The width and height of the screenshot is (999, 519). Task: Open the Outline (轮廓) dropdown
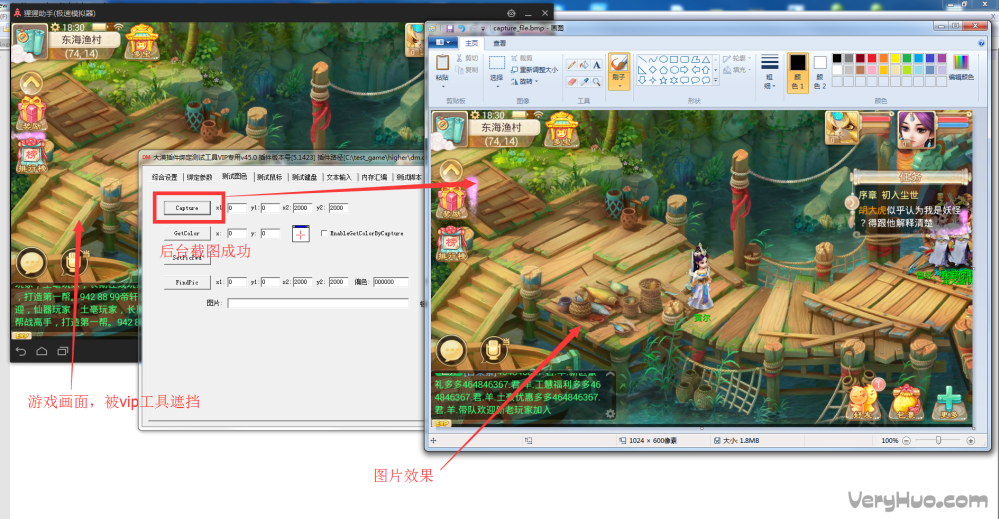click(737, 58)
